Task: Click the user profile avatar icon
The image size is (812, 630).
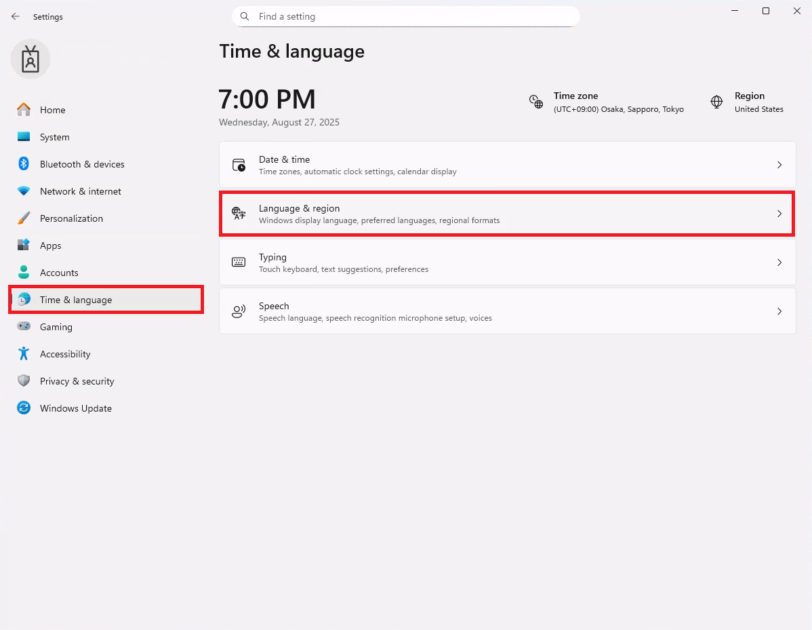Action: point(31,59)
